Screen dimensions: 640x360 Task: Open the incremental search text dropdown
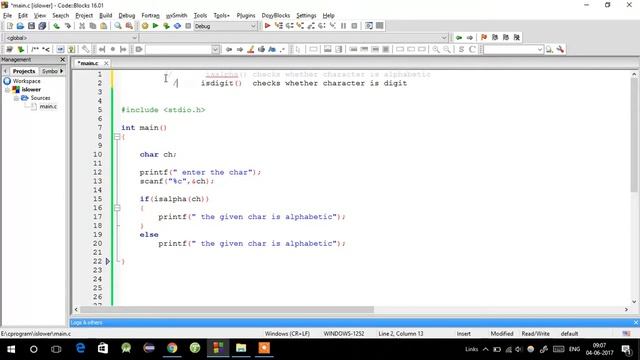[216, 49]
